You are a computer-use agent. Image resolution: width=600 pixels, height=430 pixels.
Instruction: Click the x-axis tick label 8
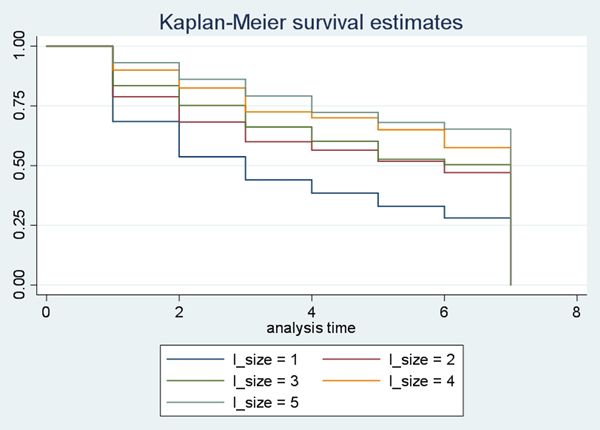click(577, 311)
